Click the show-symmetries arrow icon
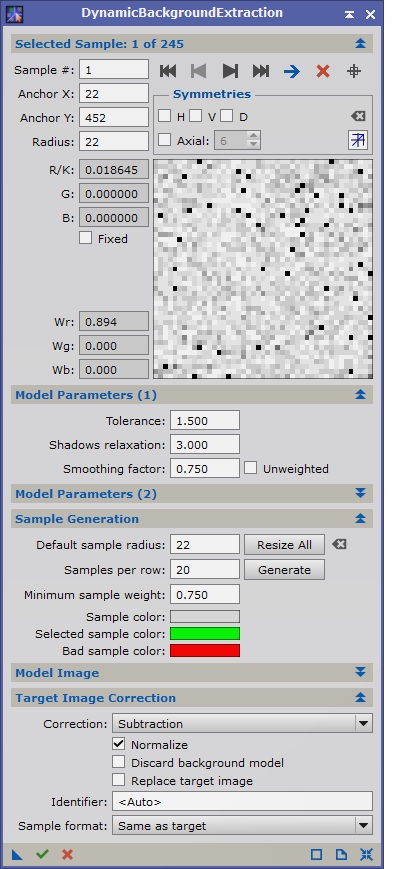410x869 pixels. pyautogui.click(x=358, y=140)
